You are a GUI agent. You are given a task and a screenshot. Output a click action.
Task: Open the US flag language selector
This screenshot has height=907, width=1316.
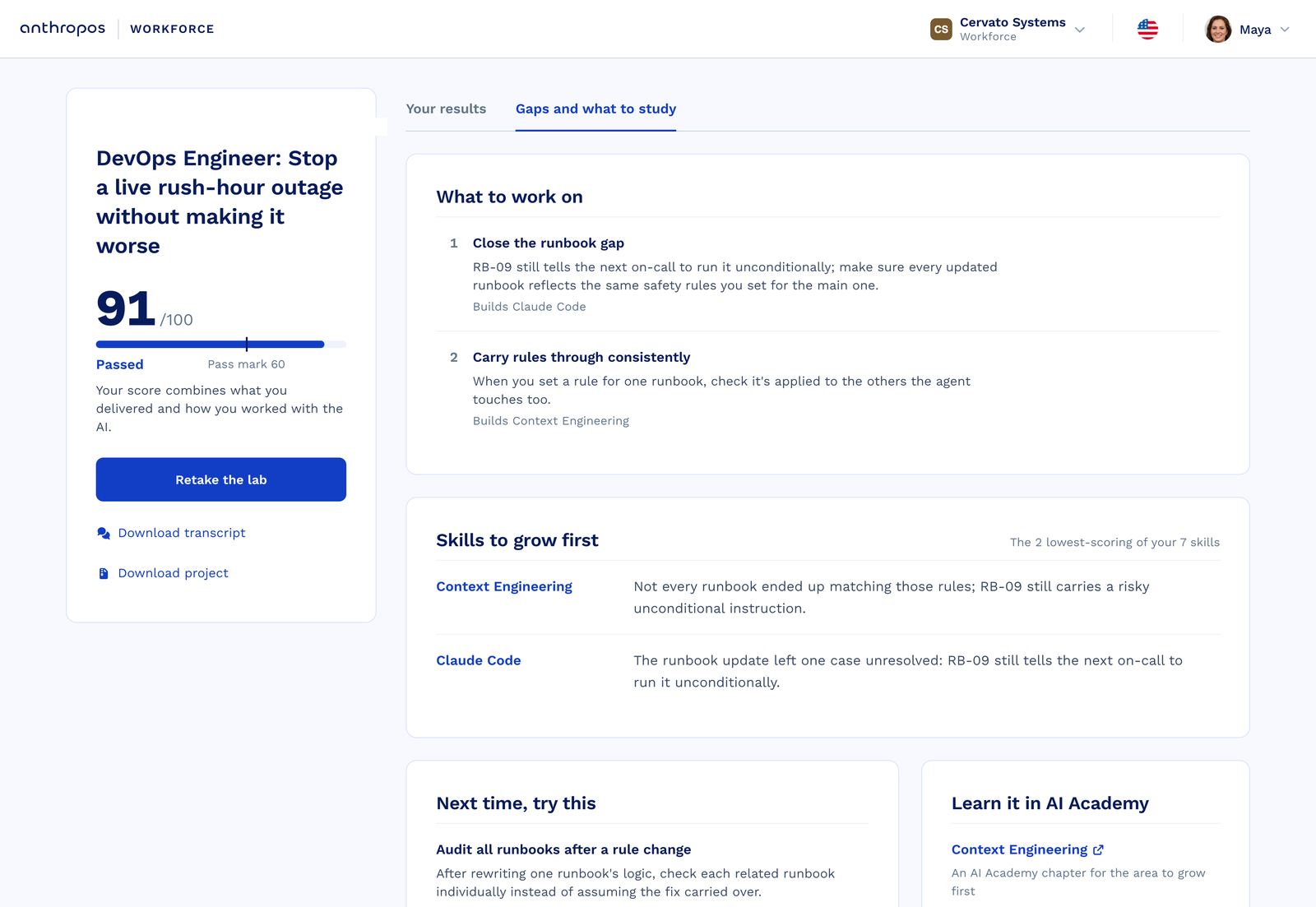click(x=1147, y=29)
